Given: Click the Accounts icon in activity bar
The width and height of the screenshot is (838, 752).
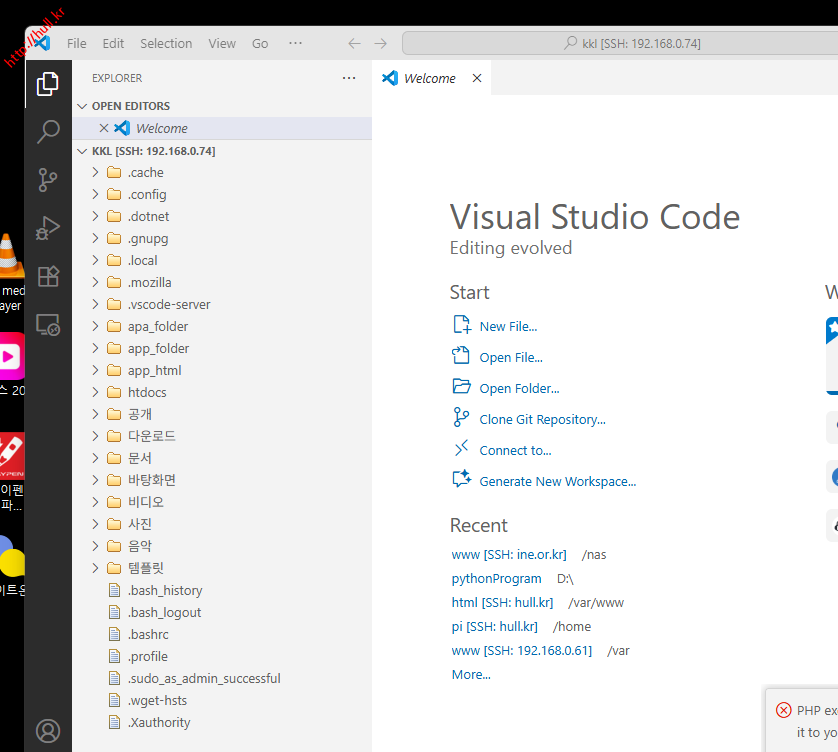Looking at the screenshot, I should pyautogui.click(x=48, y=731).
